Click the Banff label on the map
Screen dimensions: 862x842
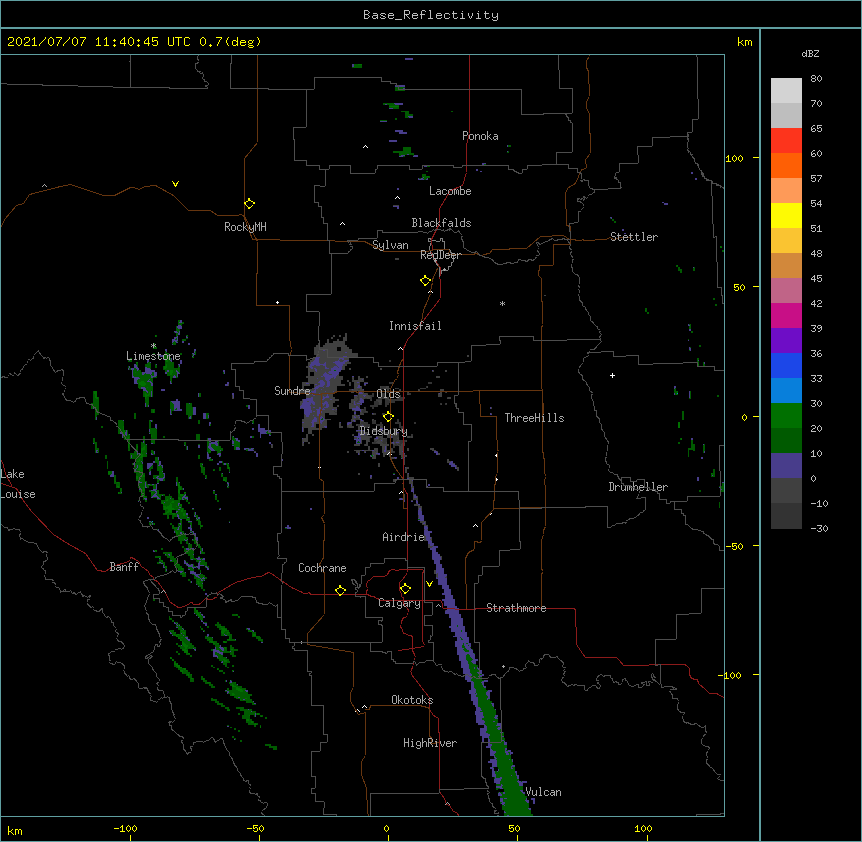[124, 567]
